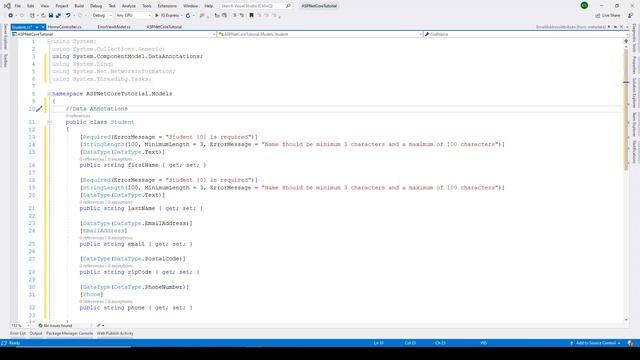Click the Comment selected lines icon
Image resolution: width=640 pixels, height=360 pixels.
tap(234, 16)
